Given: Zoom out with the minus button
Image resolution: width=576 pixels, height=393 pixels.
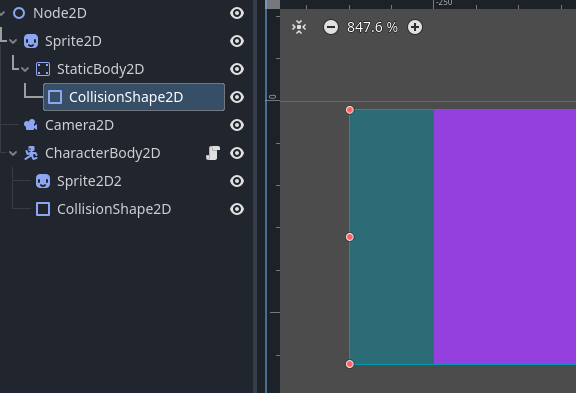Looking at the screenshot, I should point(331,27).
